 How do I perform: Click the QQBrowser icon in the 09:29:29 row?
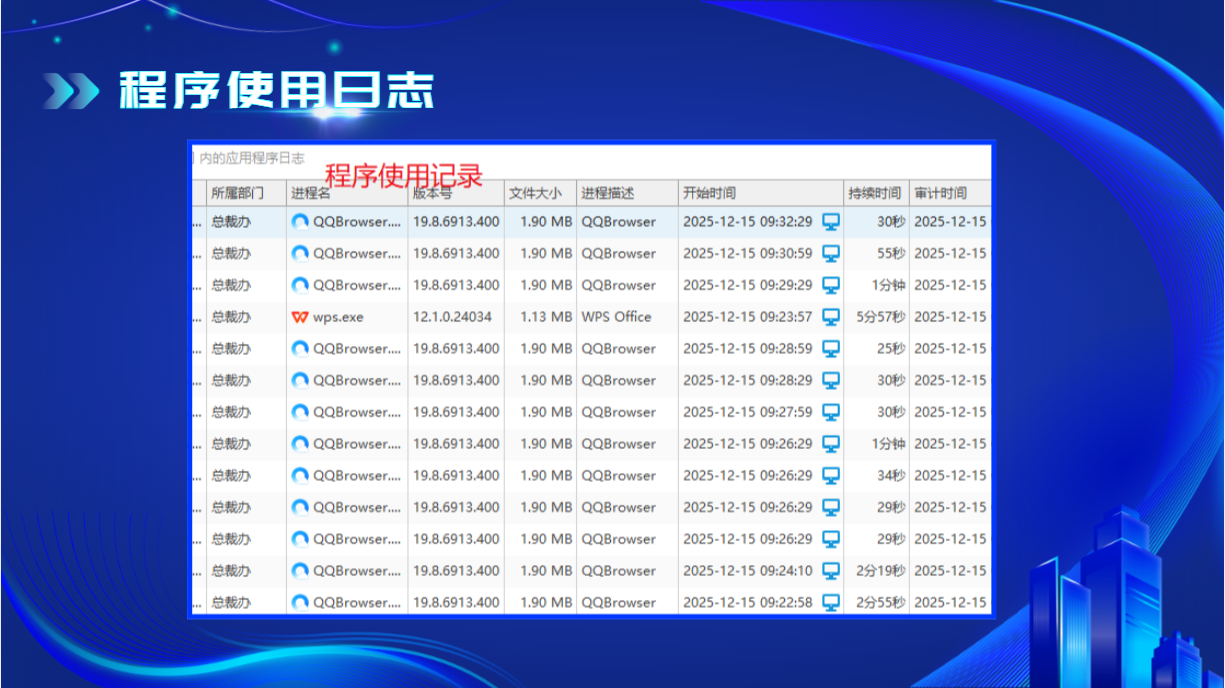tap(300, 285)
